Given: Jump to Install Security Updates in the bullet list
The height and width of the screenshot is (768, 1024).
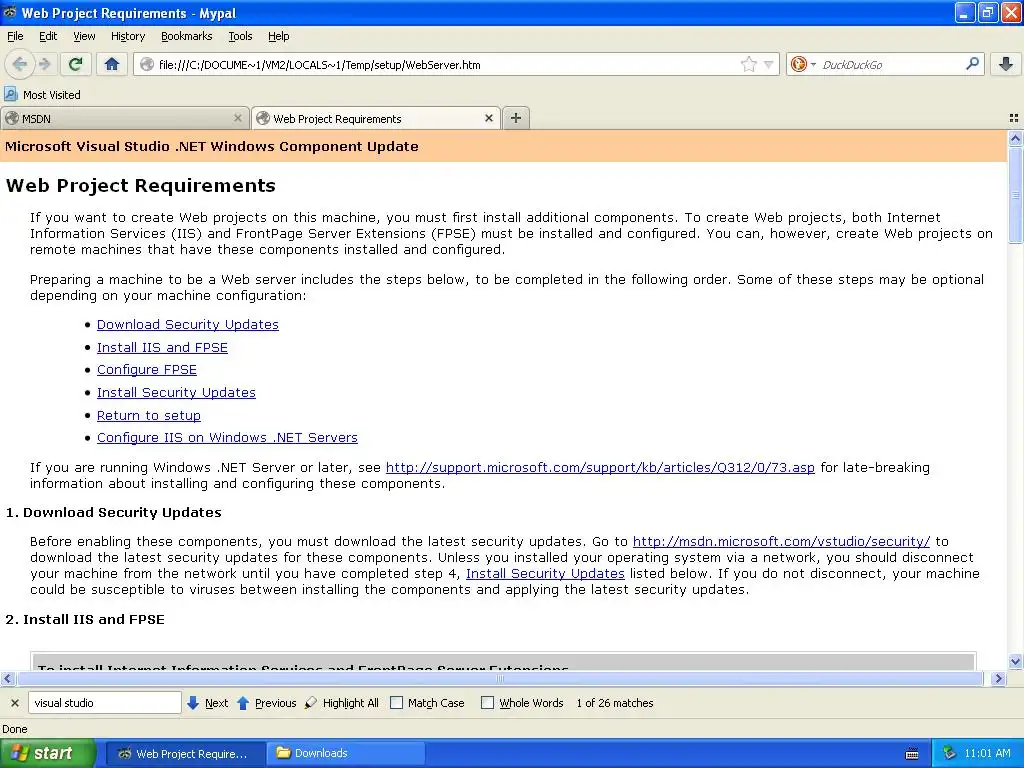Looking at the screenshot, I should (x=176, y=392).
